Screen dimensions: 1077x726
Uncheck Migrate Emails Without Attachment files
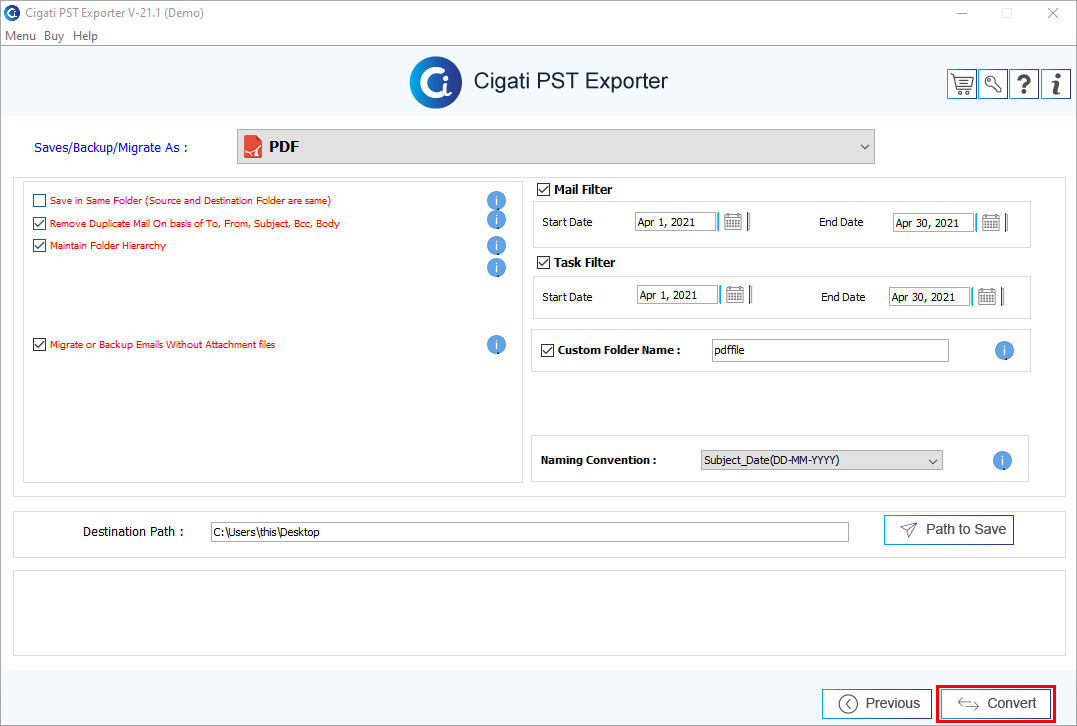click(x=39, y=344)
